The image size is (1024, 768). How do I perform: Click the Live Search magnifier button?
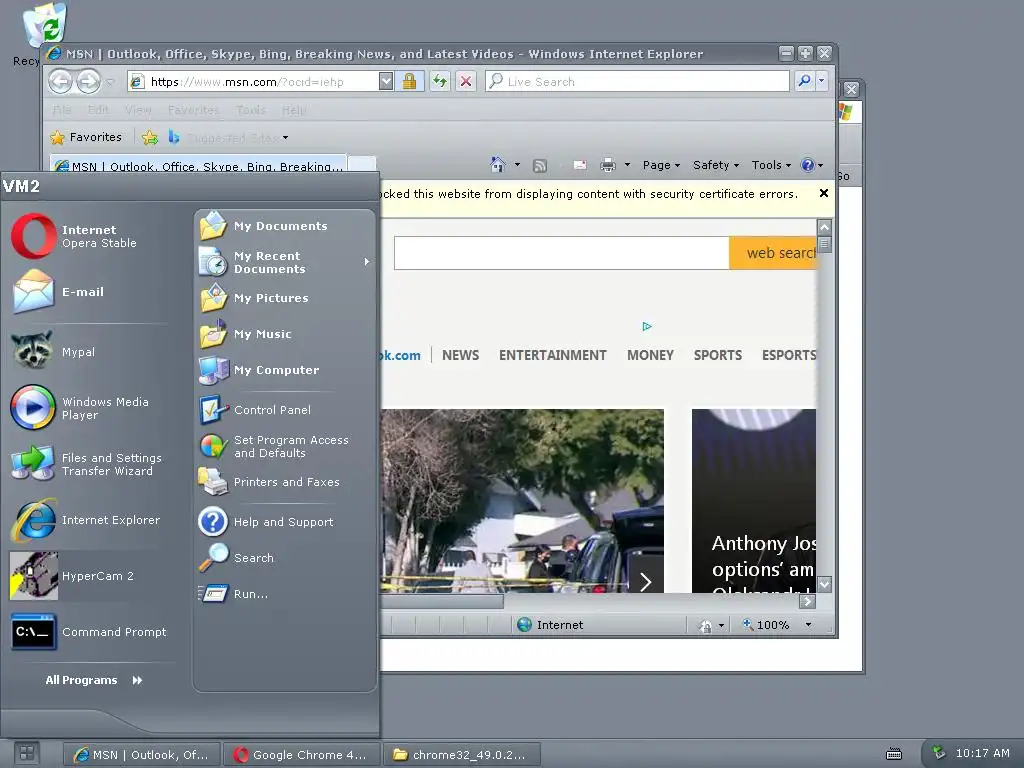pyautogui.click(x=805, y=81)
